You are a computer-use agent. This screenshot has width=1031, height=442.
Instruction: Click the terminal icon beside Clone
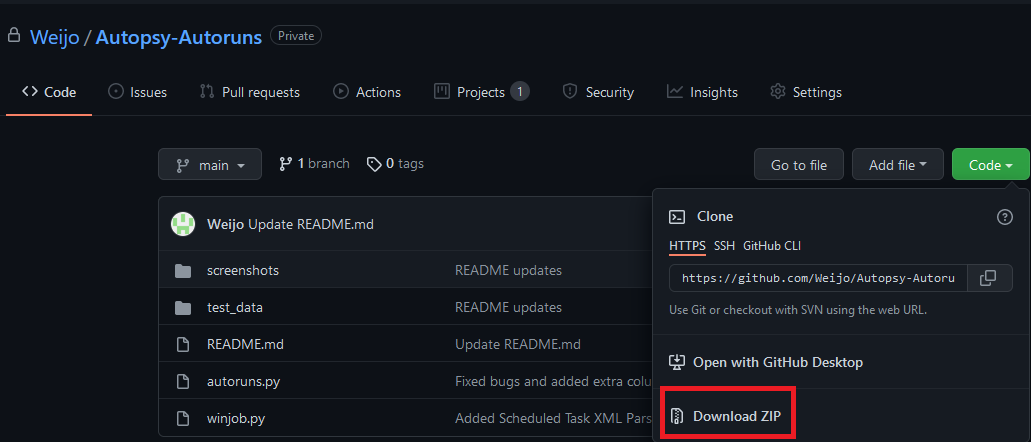pos(677,216)
